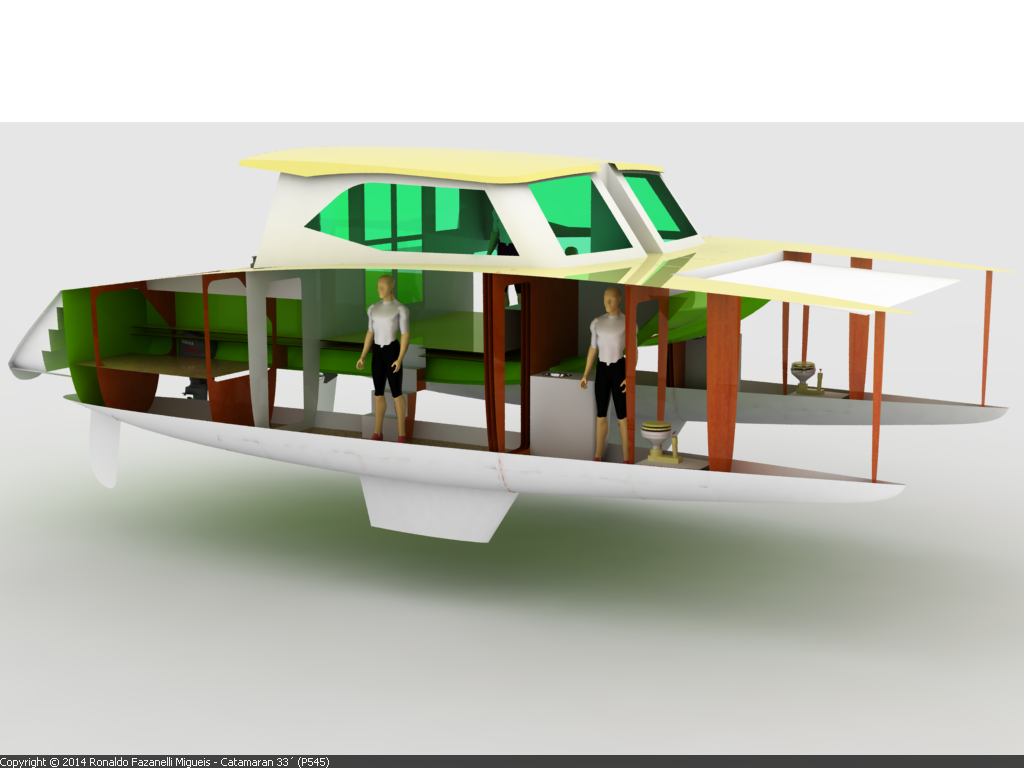Click the bow tip of the near hull
The image size is (1024, 768).
click(893, 490)
